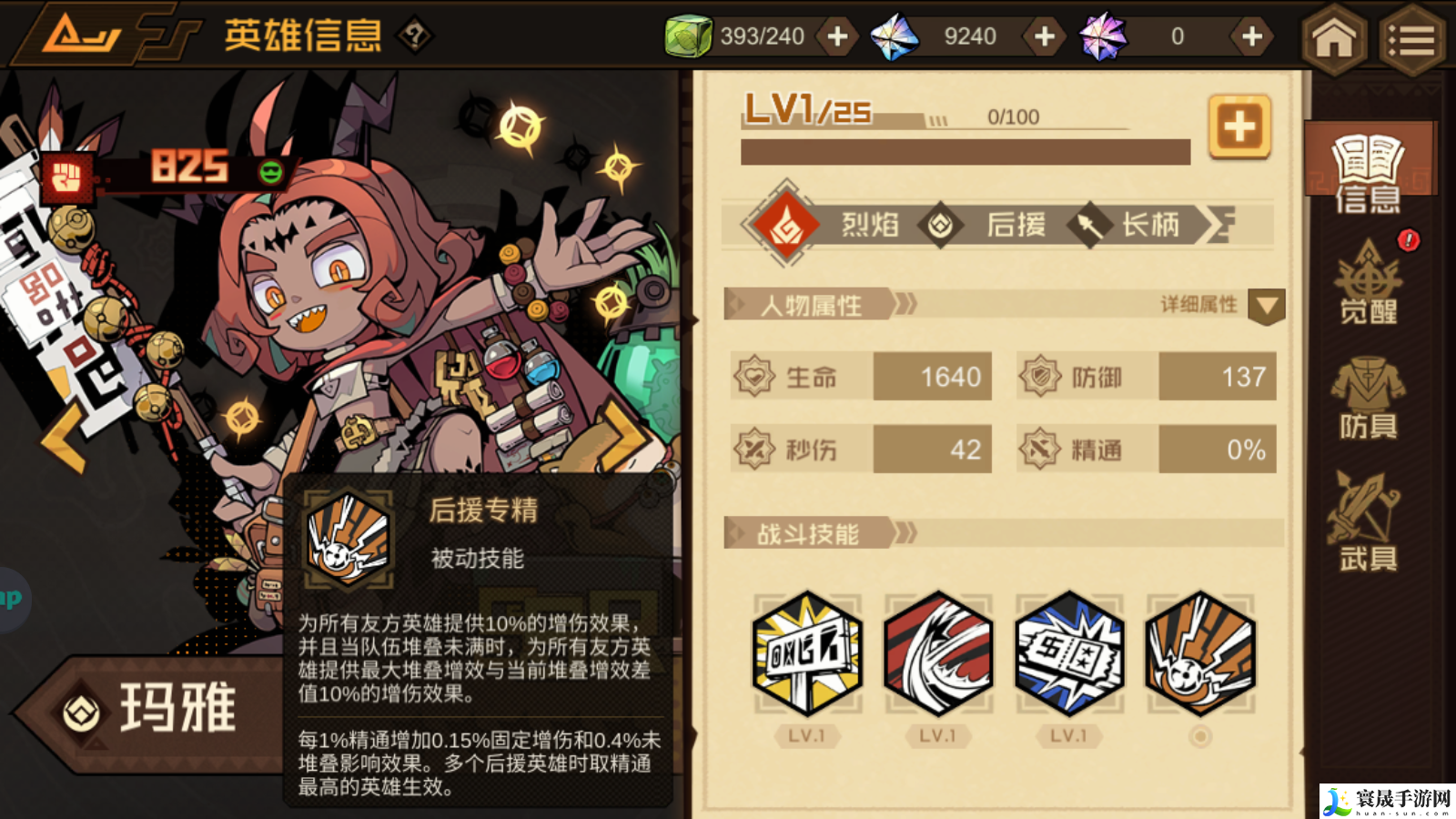Select the red slash skill icon

(938, 652)
